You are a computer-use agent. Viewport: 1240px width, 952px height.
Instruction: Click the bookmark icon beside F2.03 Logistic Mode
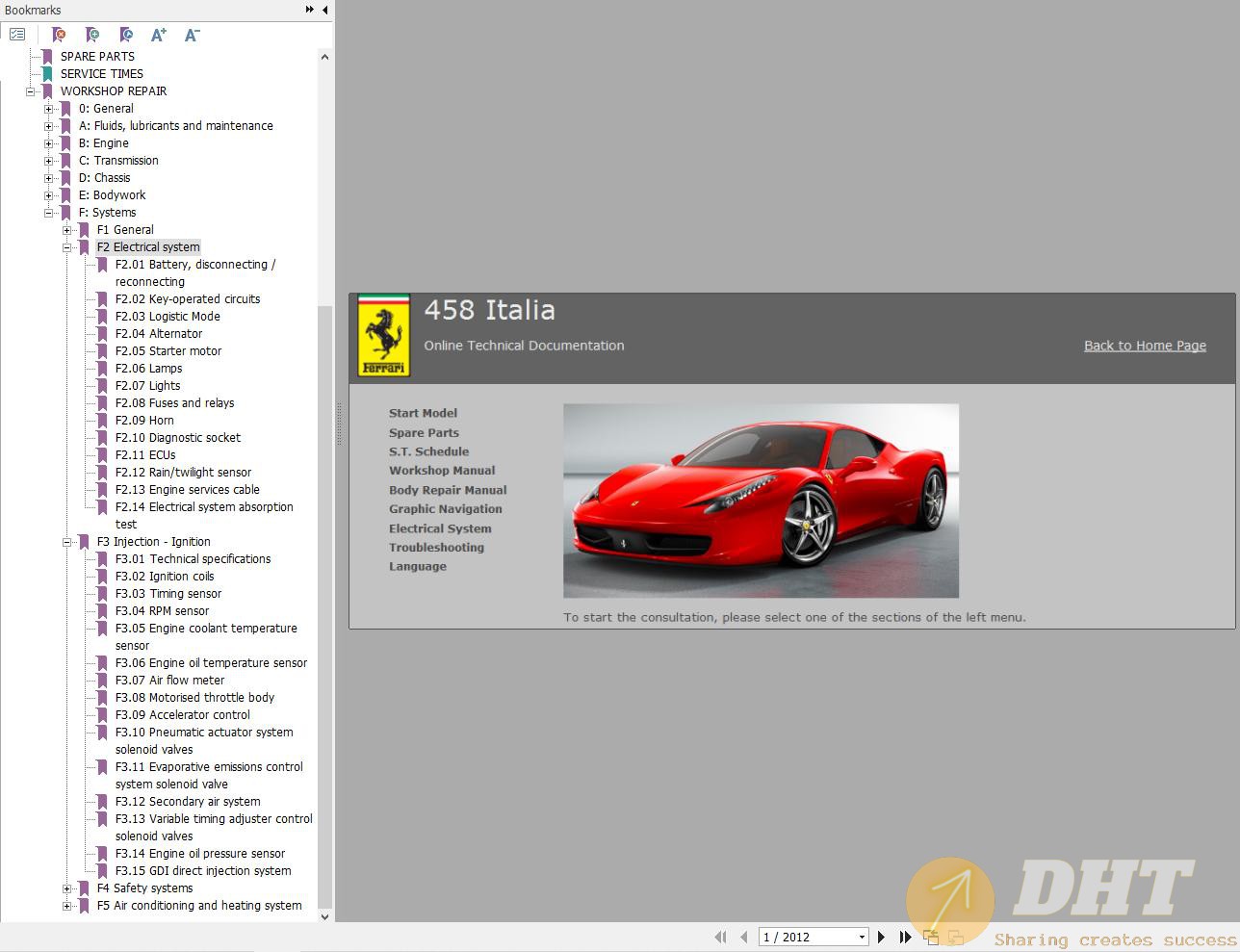[102, 317]
